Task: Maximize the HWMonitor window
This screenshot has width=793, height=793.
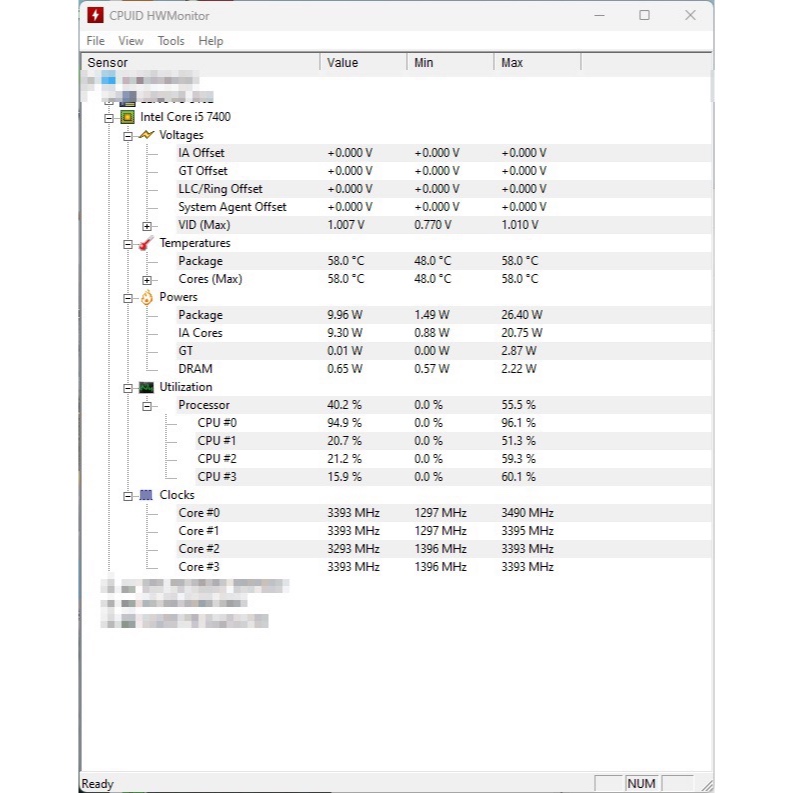Action: click(644, 15)
